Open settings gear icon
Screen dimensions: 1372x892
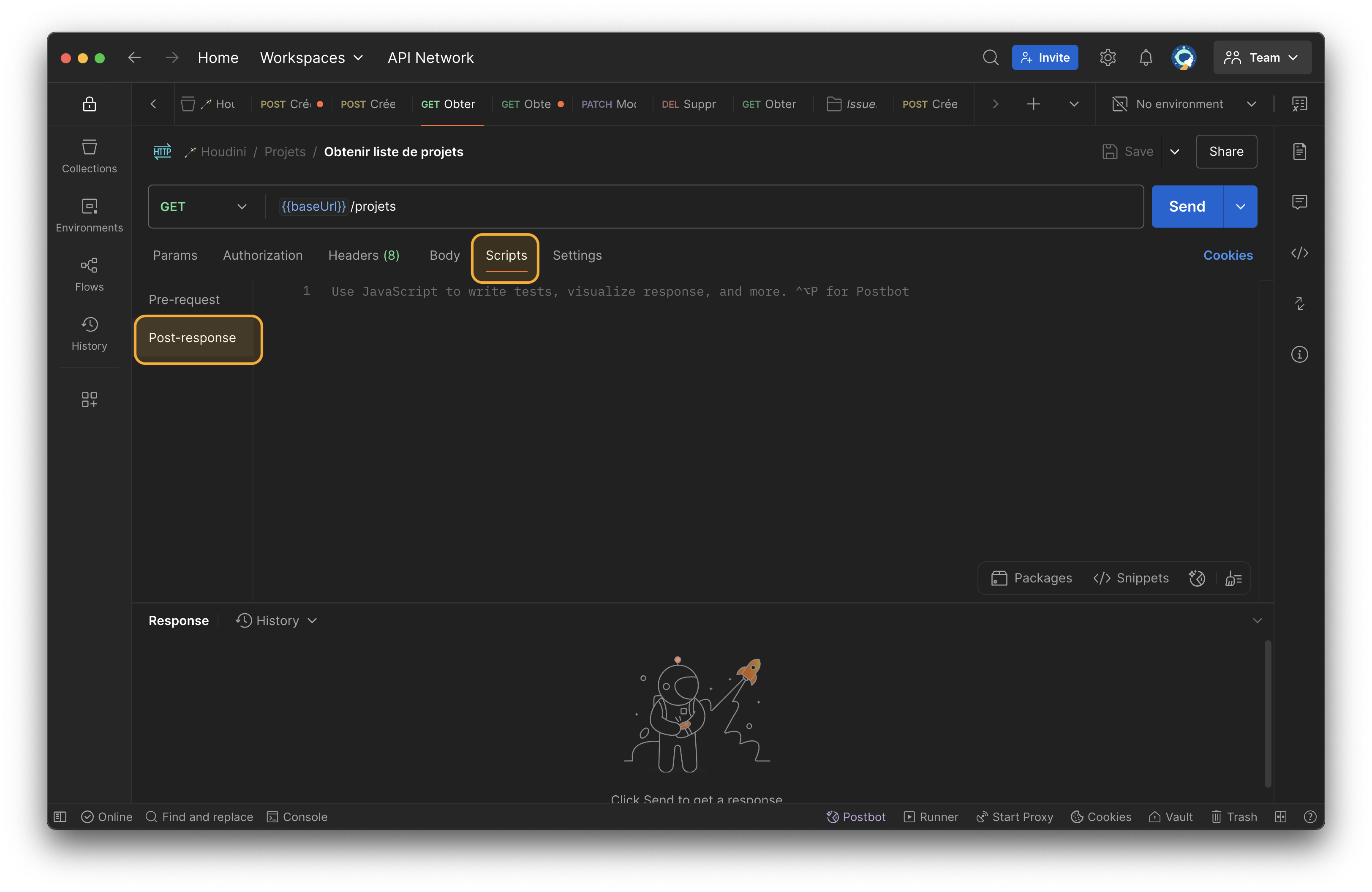click(x=1108, y=57)
